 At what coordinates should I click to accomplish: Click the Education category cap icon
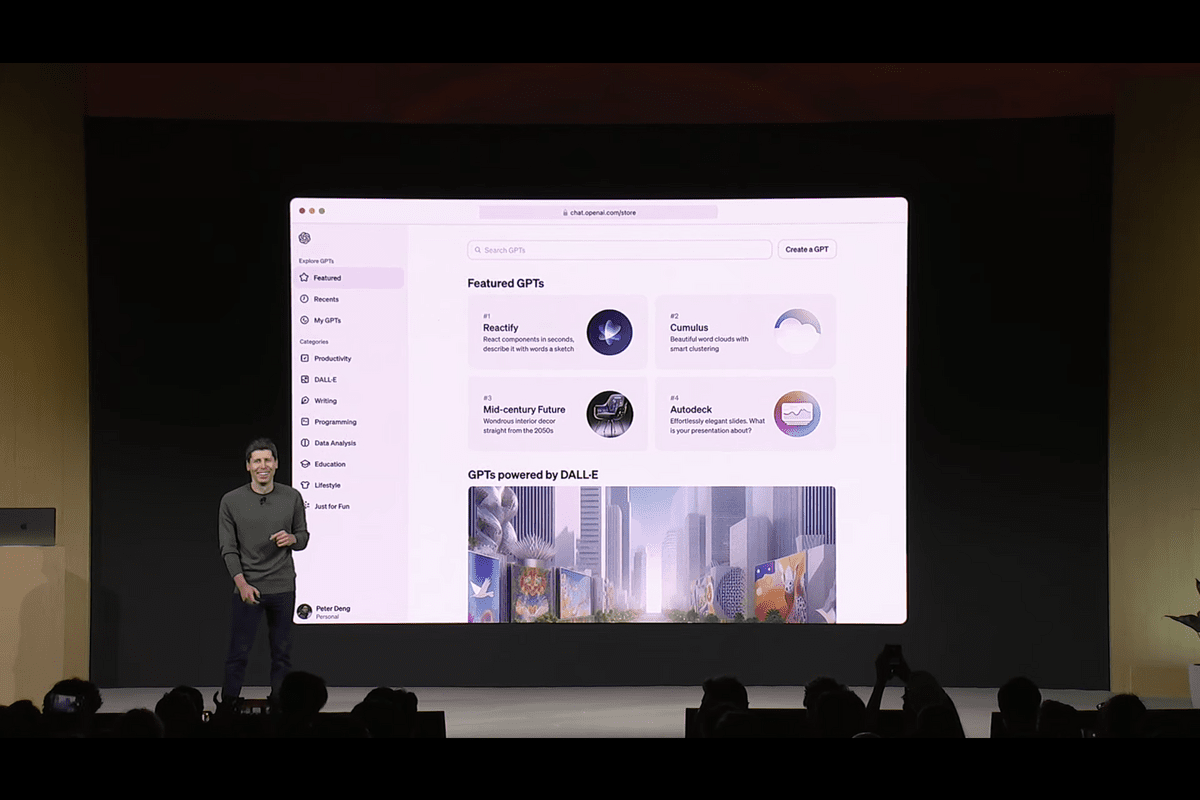pos(305,464)
